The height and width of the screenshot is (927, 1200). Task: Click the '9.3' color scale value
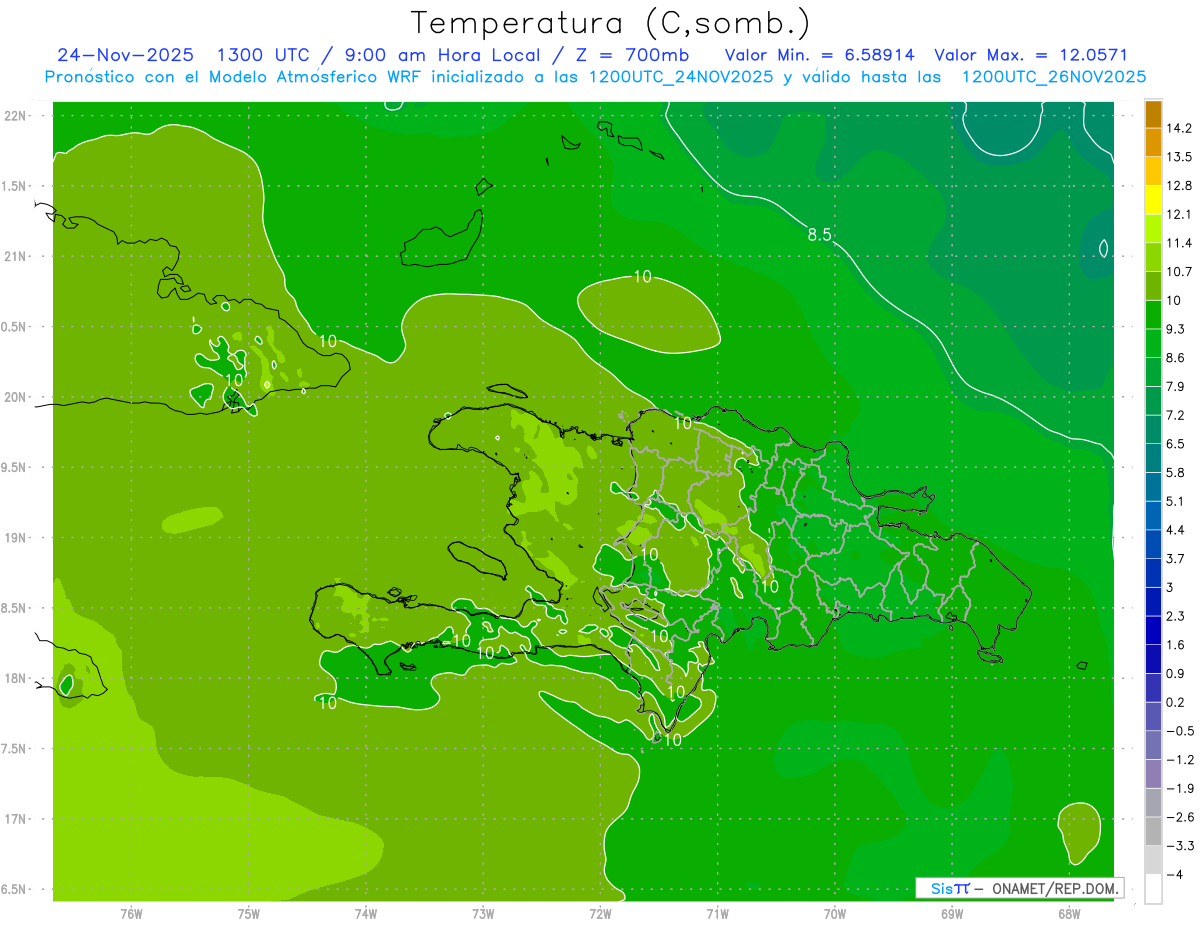(x=1176, y=329)
